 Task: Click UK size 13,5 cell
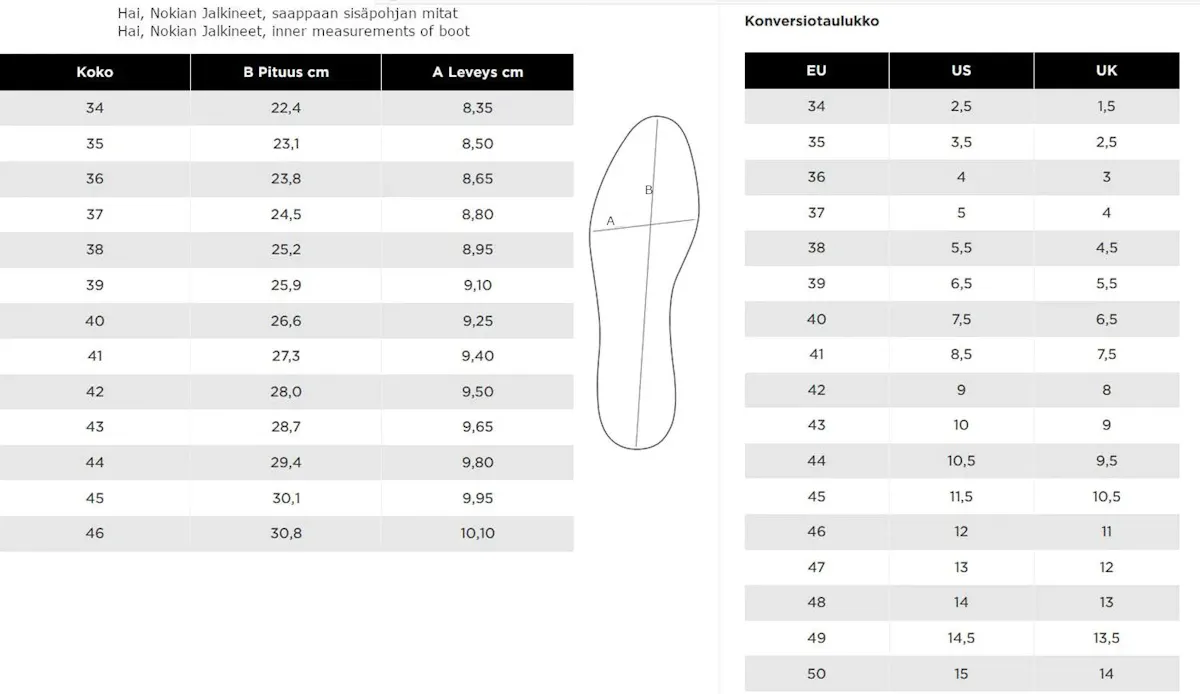[1106, 638]
